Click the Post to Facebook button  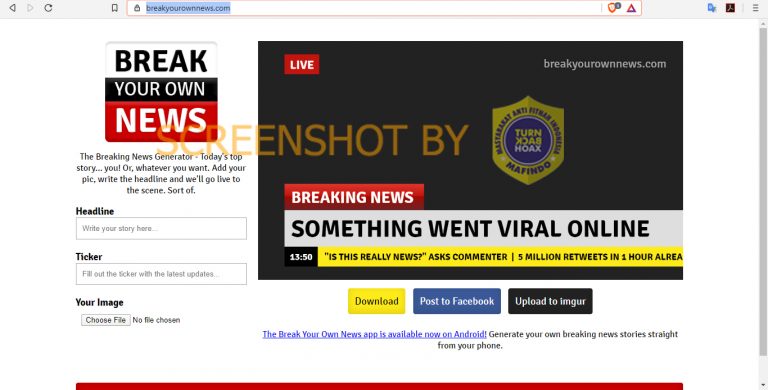pyautogui.click(x=457, y=301)
